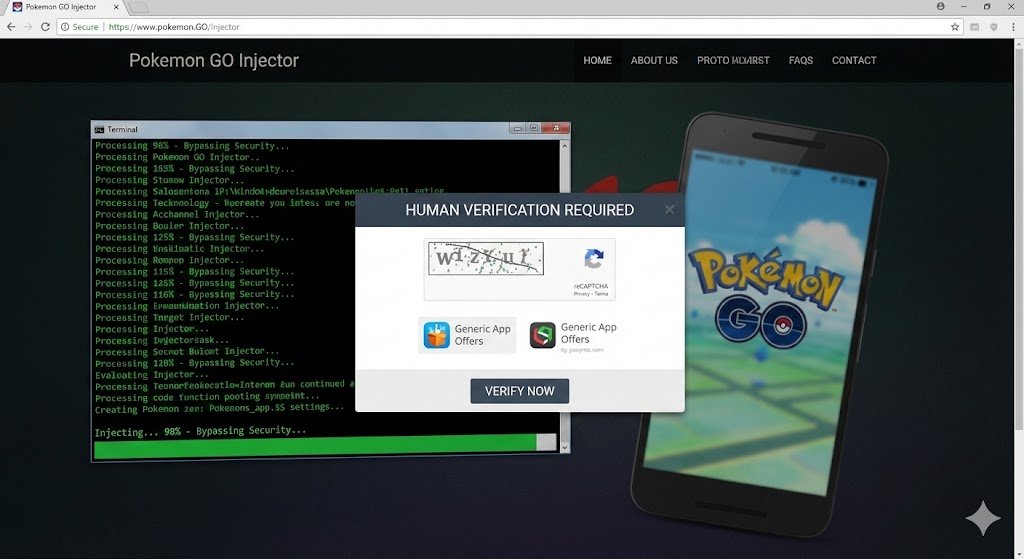Click the browser address bar URL
Image resolution: width=1024 pixels, height=559 pixels.
[x=174, y=27]
